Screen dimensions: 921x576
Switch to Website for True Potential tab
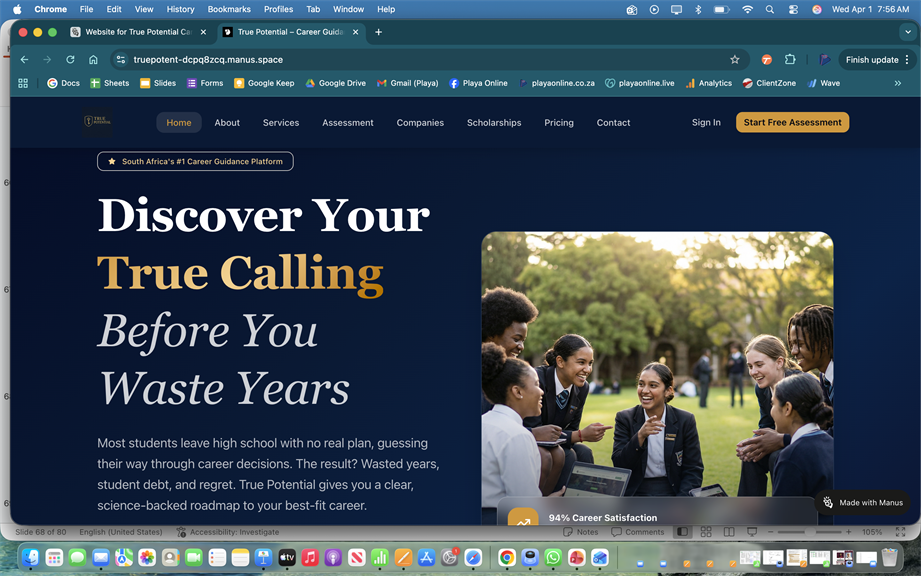(x=138, y=32)
